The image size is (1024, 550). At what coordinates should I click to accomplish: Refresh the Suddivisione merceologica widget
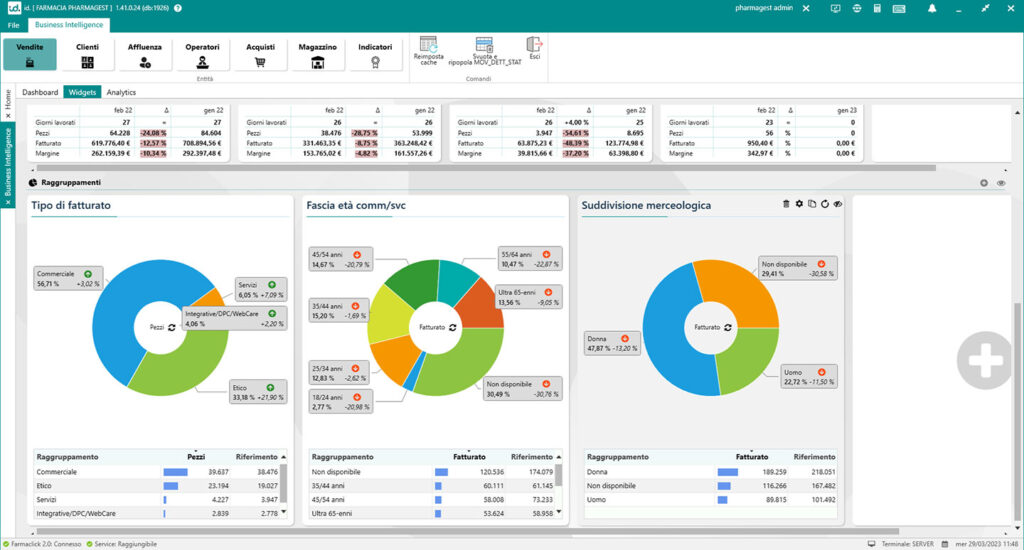tap(825, 204)
